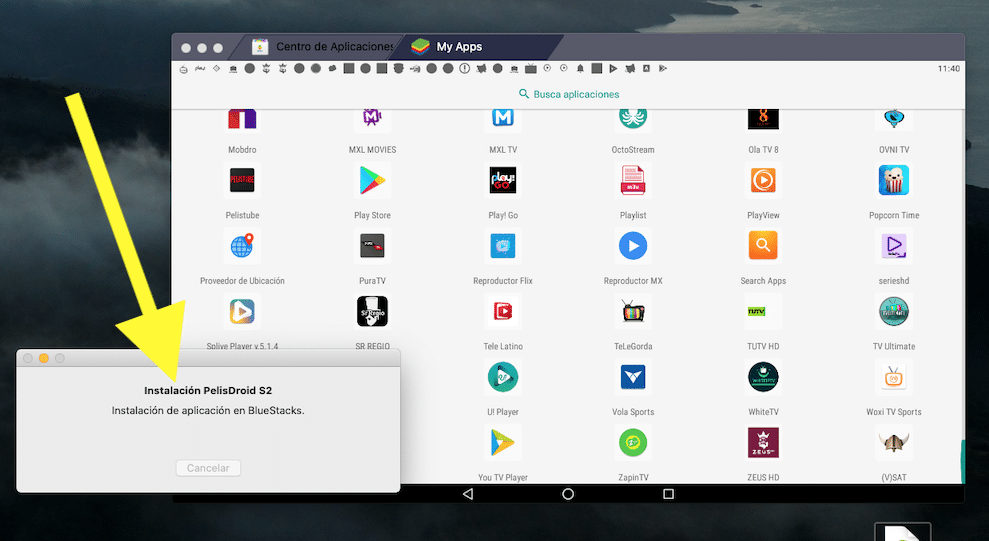The image size is (989, 541).
Task: Open the Play Store icon
Action: pyautogui.click(x=372, y=180)
